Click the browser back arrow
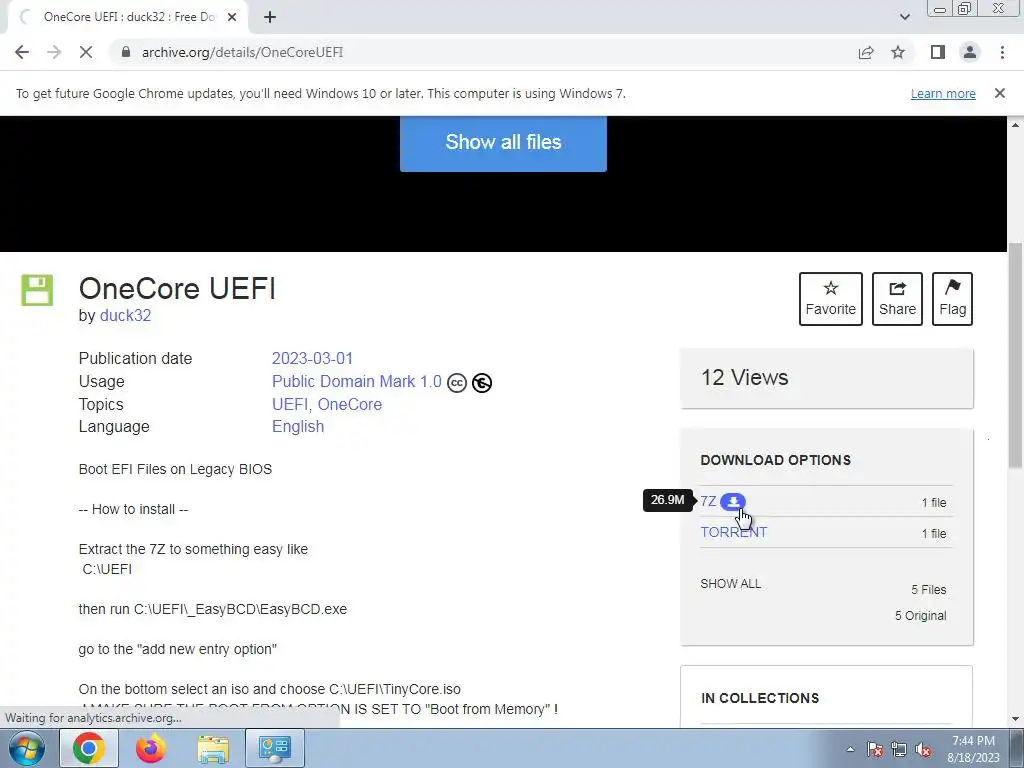 tap(22, 52)
